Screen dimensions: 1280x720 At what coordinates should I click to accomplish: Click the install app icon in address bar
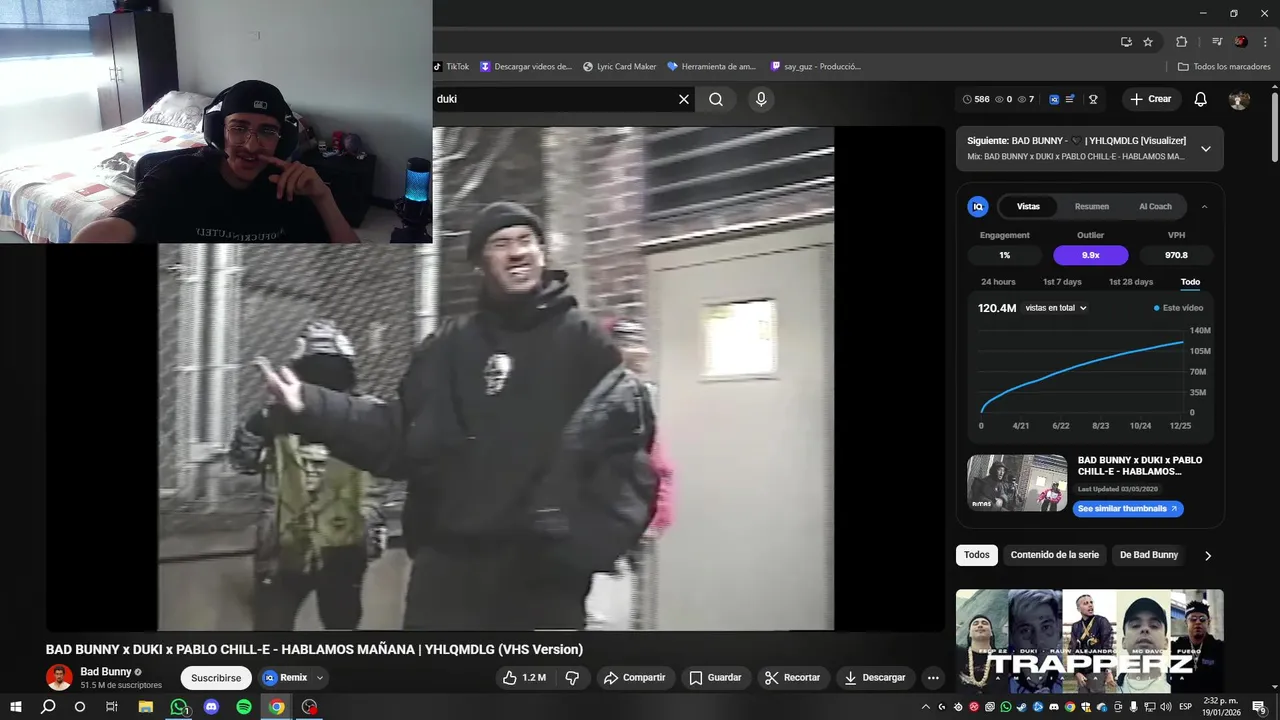[1126, 42]
